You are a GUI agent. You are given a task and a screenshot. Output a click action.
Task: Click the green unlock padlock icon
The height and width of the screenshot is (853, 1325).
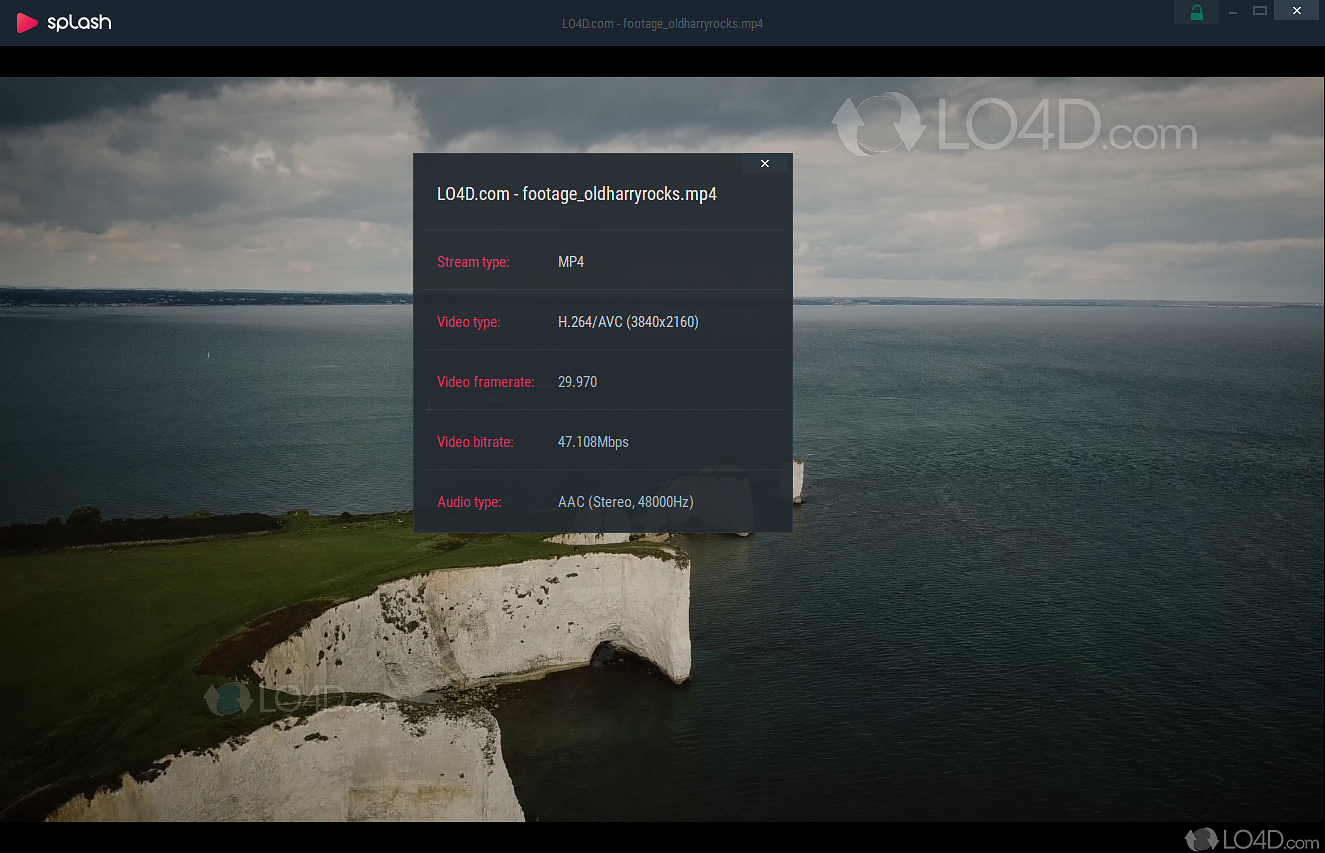1196,11
